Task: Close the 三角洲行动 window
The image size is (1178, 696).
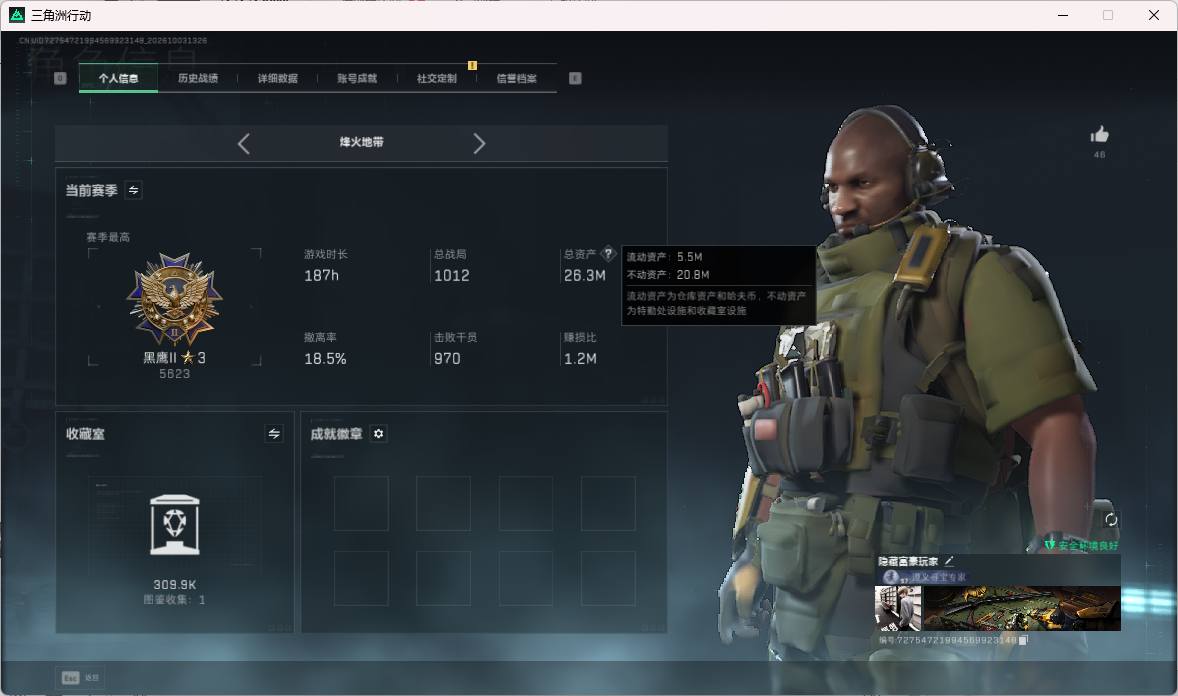Action: [1154, 15]
